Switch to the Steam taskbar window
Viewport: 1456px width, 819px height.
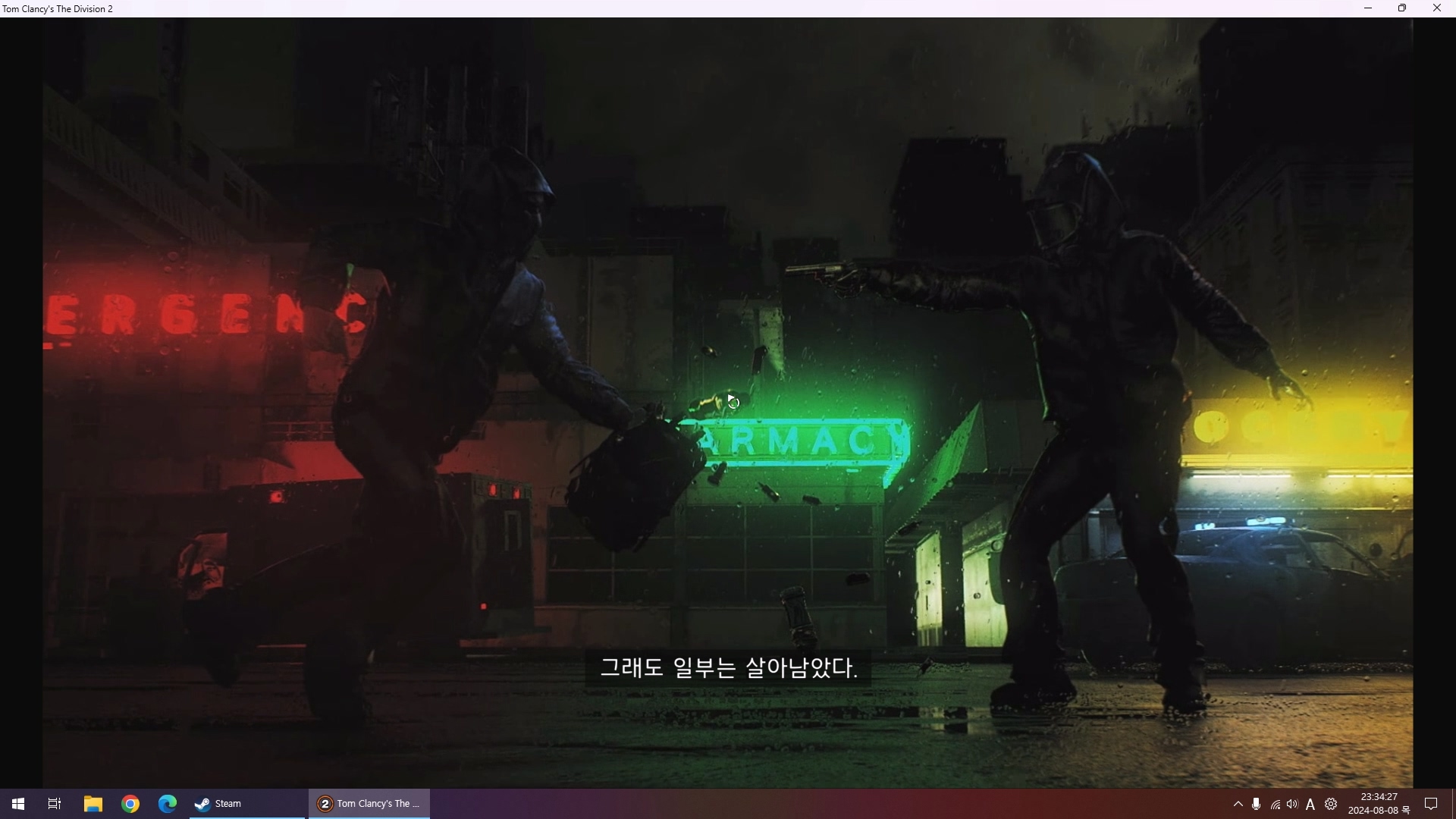click(246, 804)
